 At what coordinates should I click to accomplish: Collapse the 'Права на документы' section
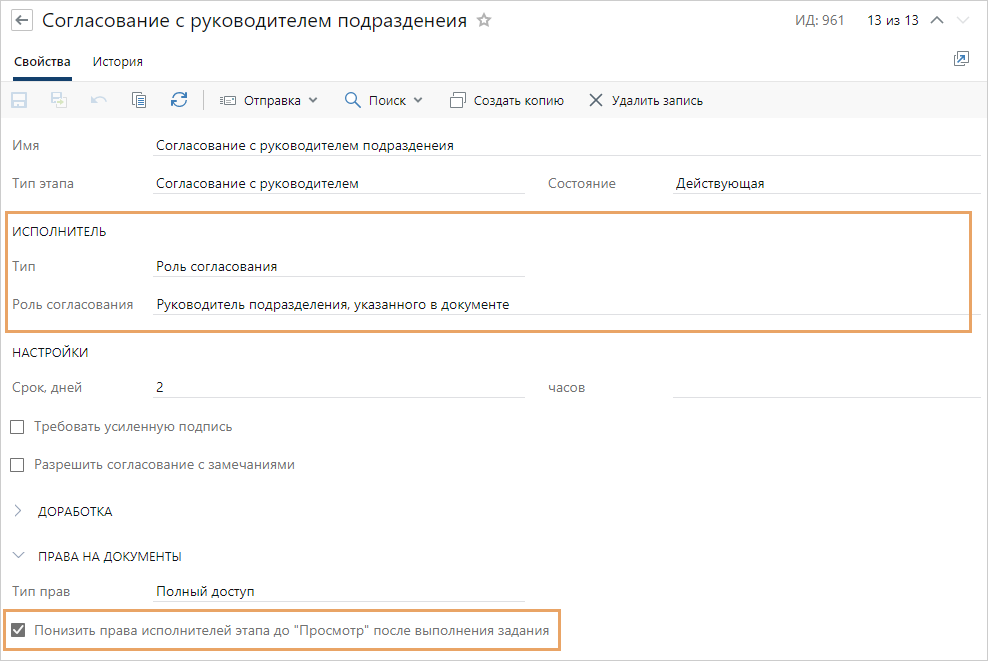coord(18,556)
